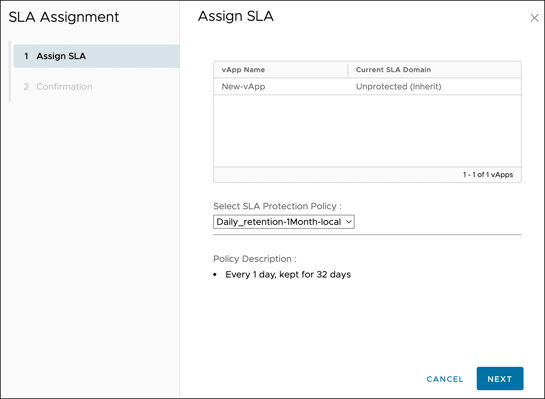Click the 1 - 1 of 1 vApps footer text
The image size is (545, 399).
click(488, 175)
